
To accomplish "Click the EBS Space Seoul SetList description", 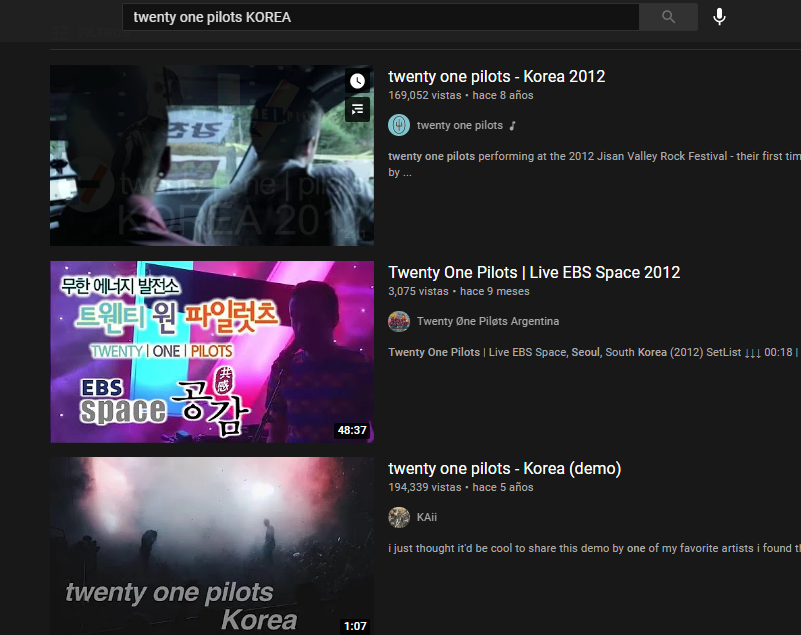I will pos(595,352).
